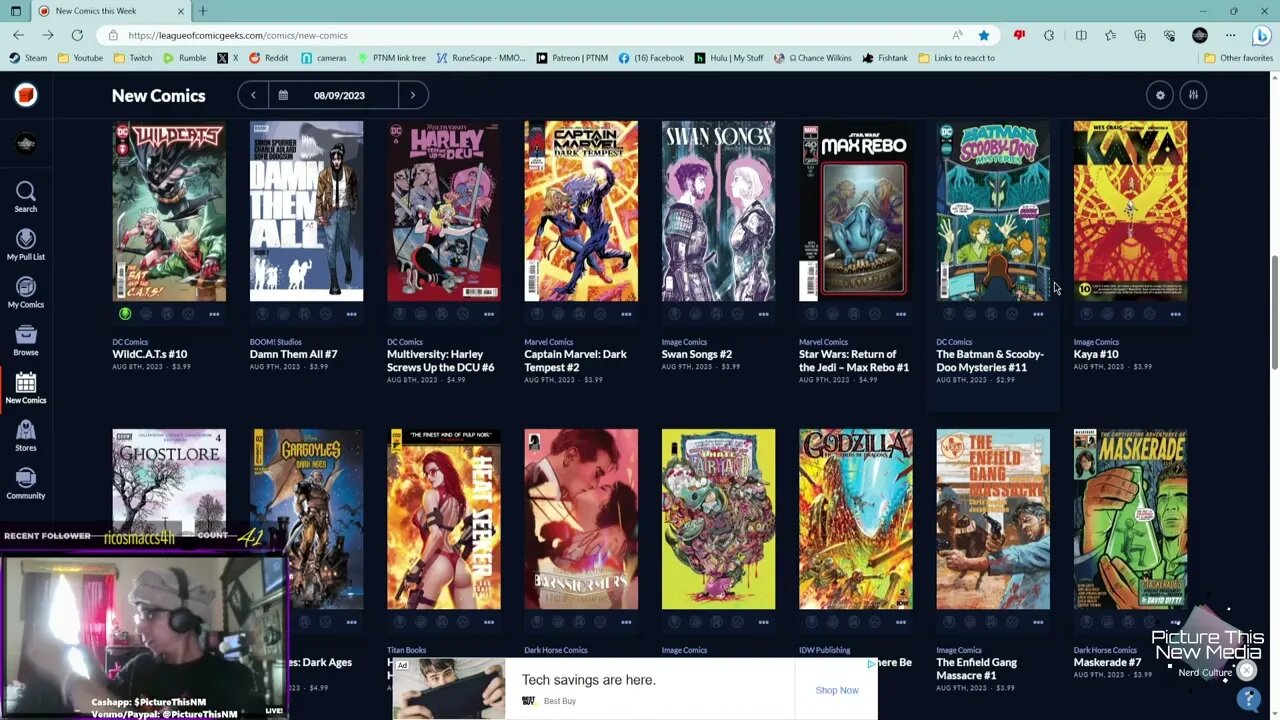
Task: Go to previous week arrow
Action: point(253,95)
